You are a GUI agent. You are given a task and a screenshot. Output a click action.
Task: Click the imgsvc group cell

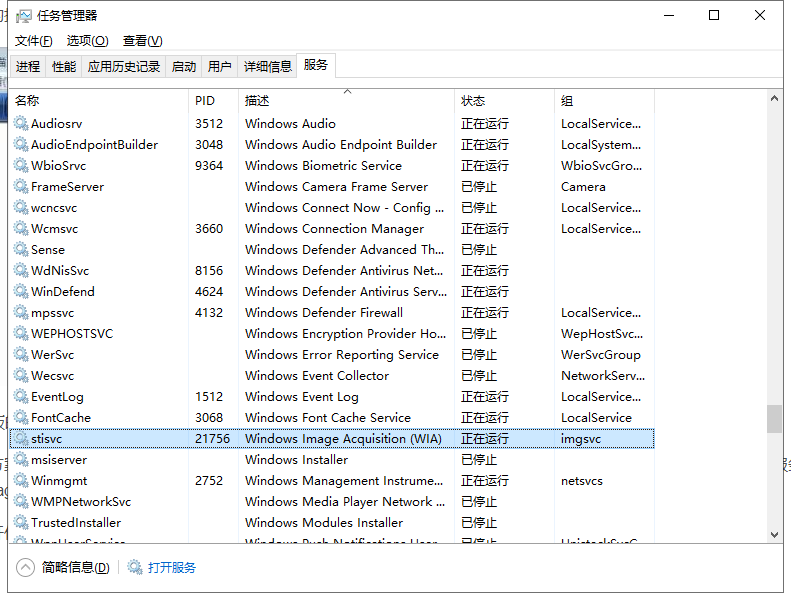581,439
